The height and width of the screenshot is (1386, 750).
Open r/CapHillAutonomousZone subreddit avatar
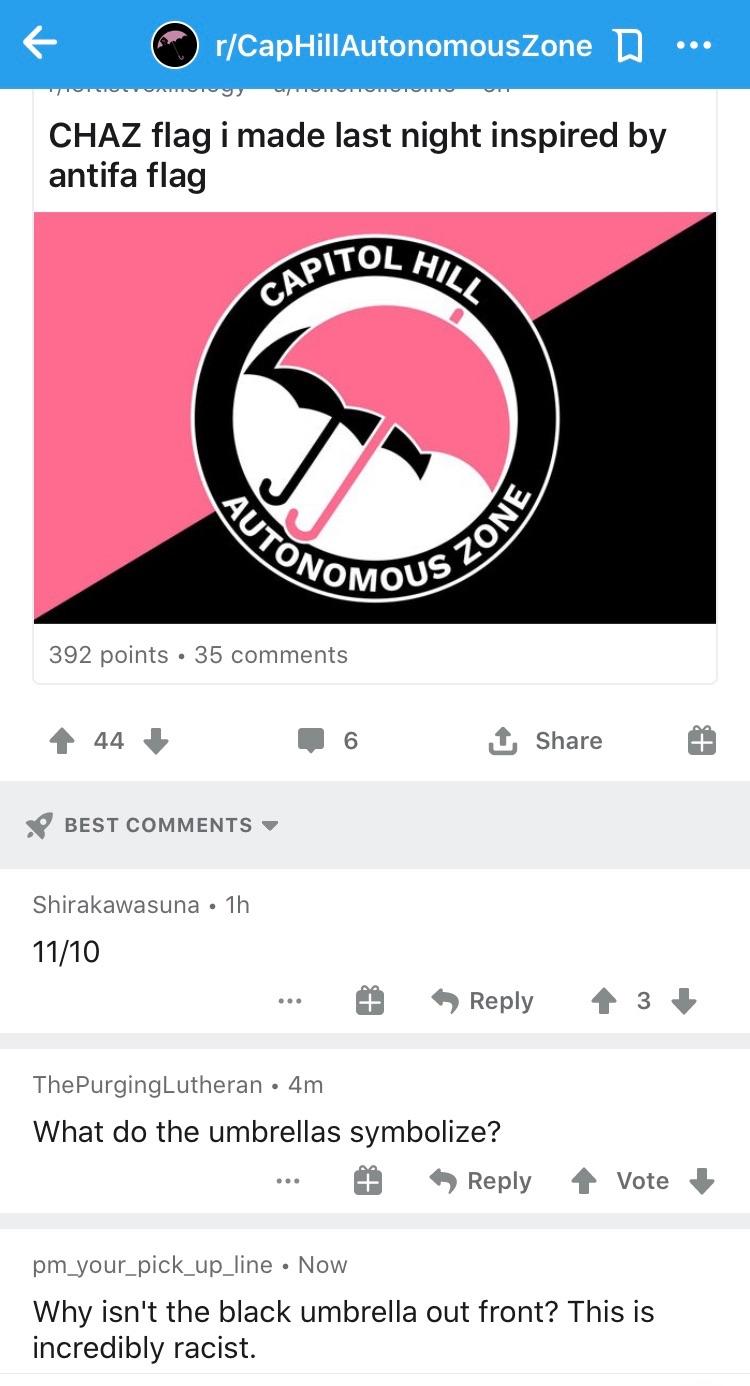coord(175,45)
